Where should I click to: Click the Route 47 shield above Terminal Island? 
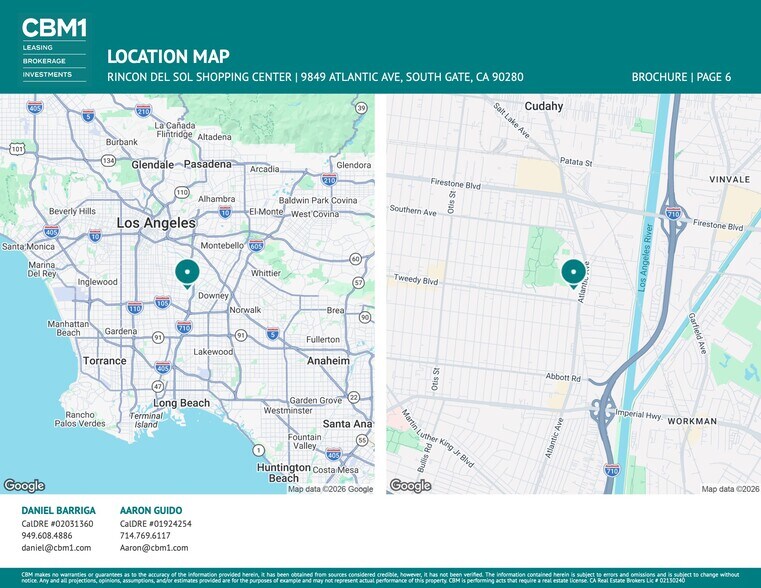pyautogui.click(x=158, y=386)
